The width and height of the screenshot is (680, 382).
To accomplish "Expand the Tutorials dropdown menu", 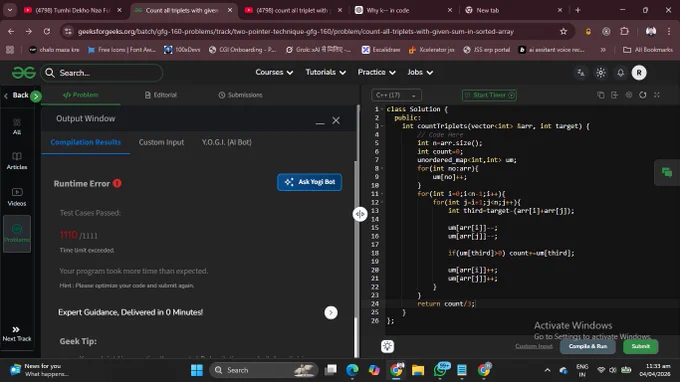I will tap(325, 72).
